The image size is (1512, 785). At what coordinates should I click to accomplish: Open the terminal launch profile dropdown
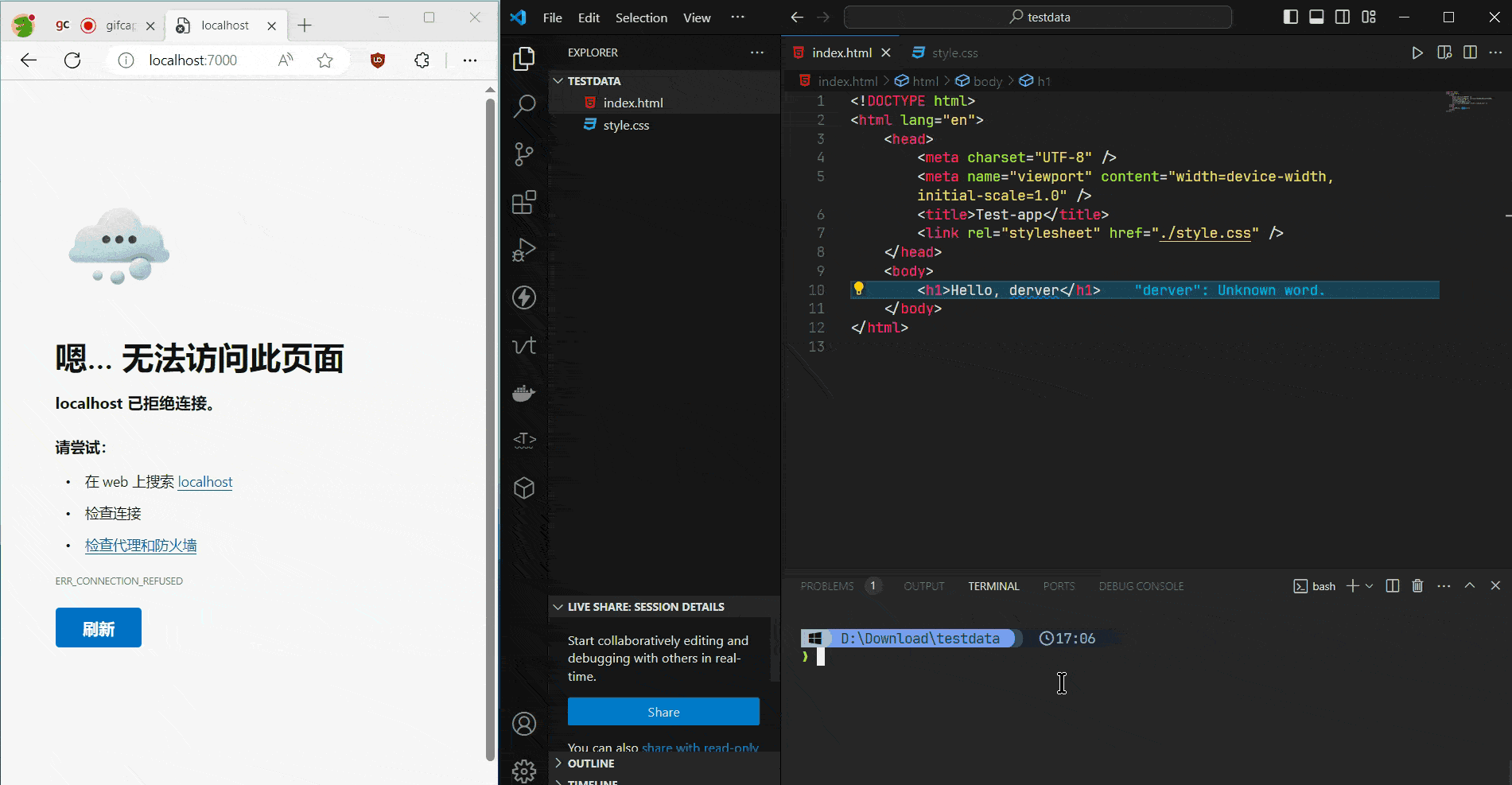[x=1369, y=586]
